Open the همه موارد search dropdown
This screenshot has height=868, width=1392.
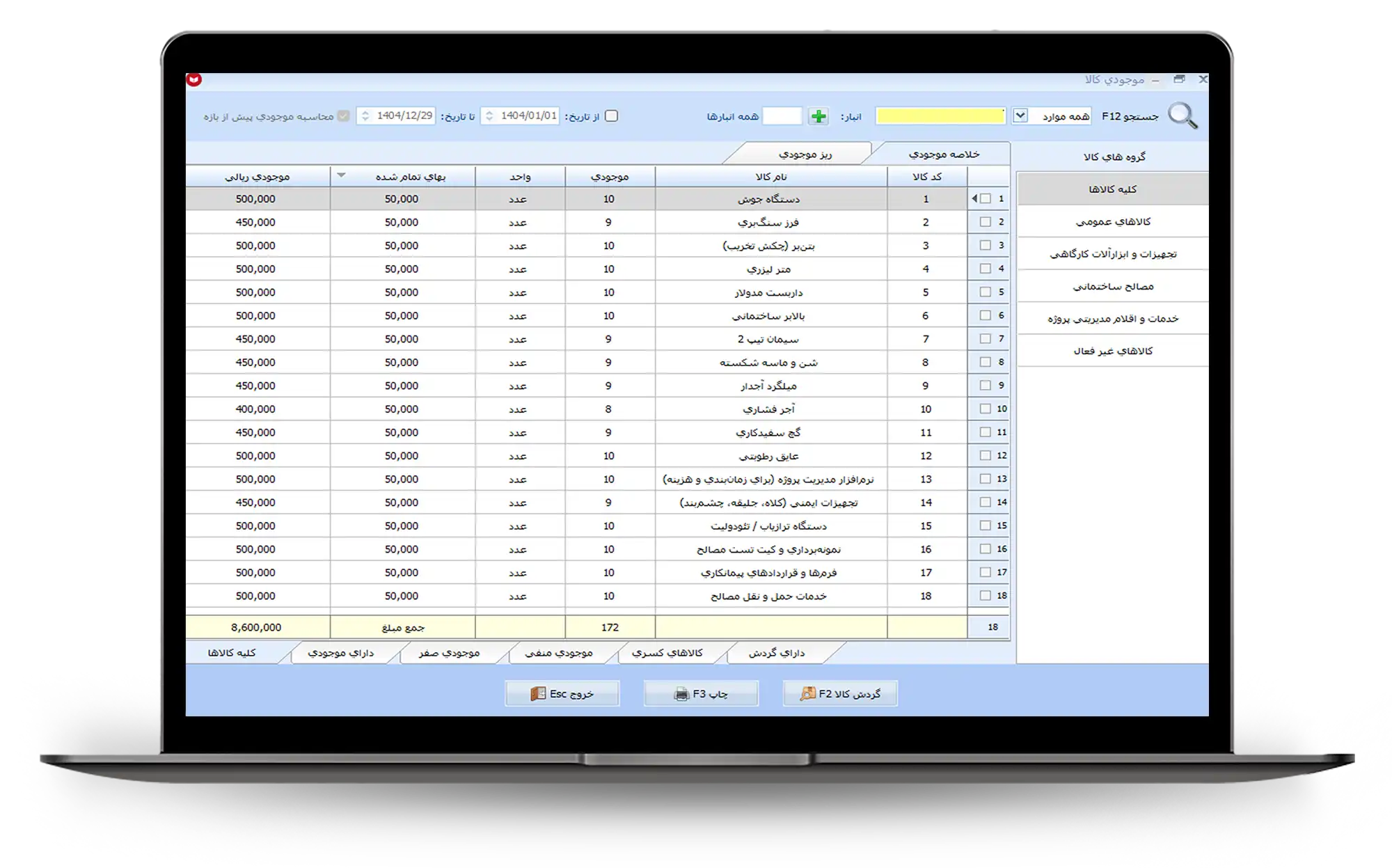click(x=1020, y=116)
